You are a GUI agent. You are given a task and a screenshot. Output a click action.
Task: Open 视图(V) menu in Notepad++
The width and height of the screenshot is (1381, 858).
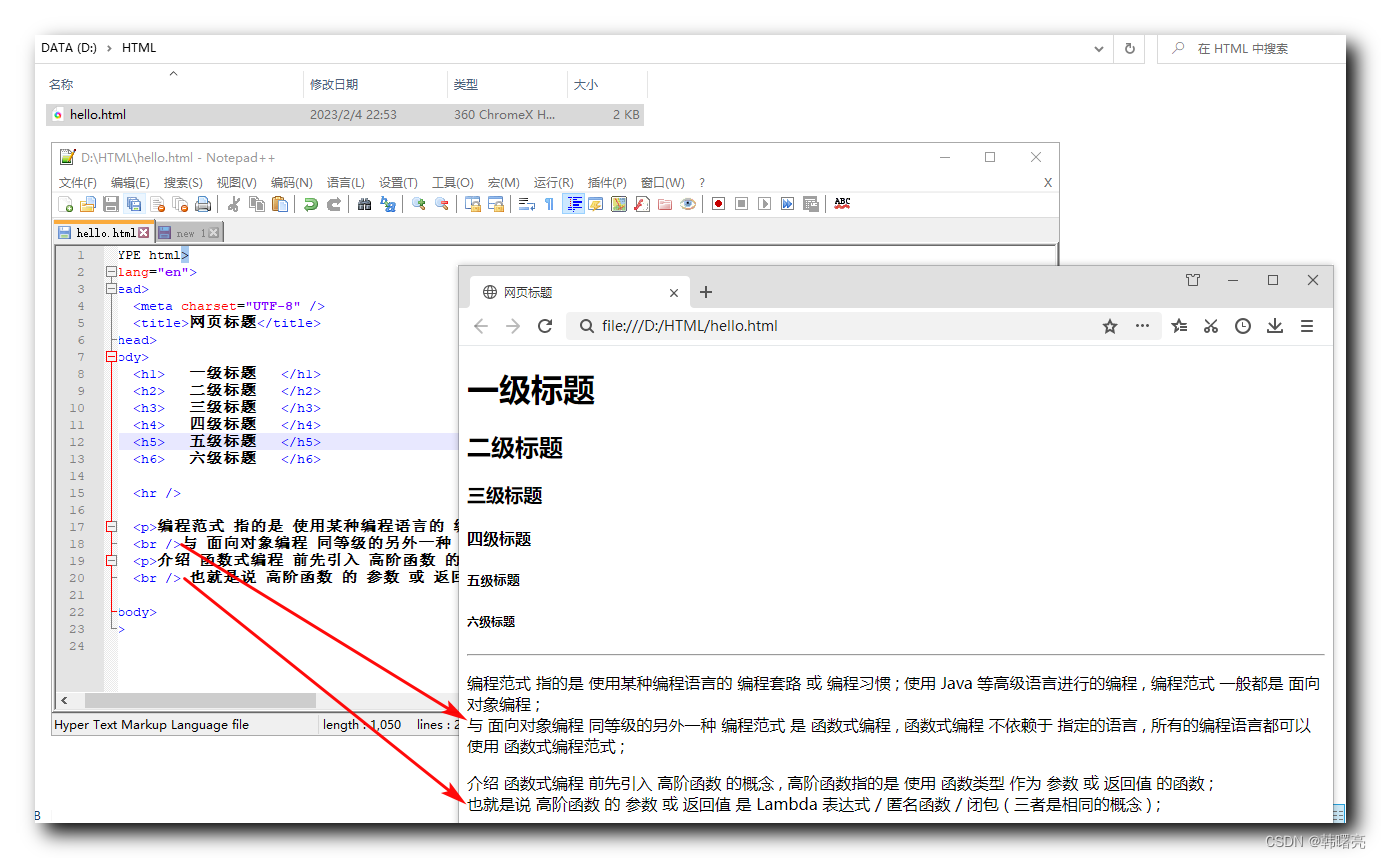236,182
